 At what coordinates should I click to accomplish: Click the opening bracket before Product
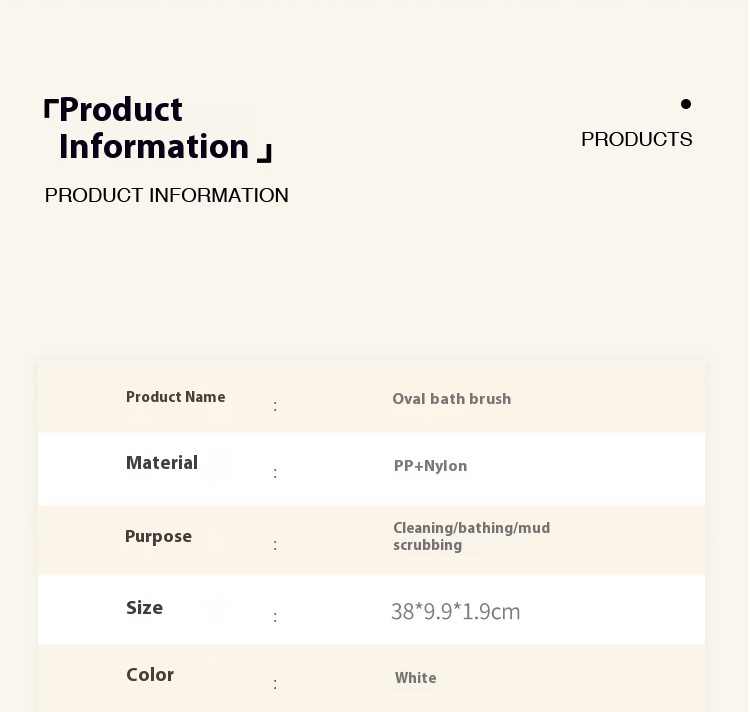click(50, 108)
